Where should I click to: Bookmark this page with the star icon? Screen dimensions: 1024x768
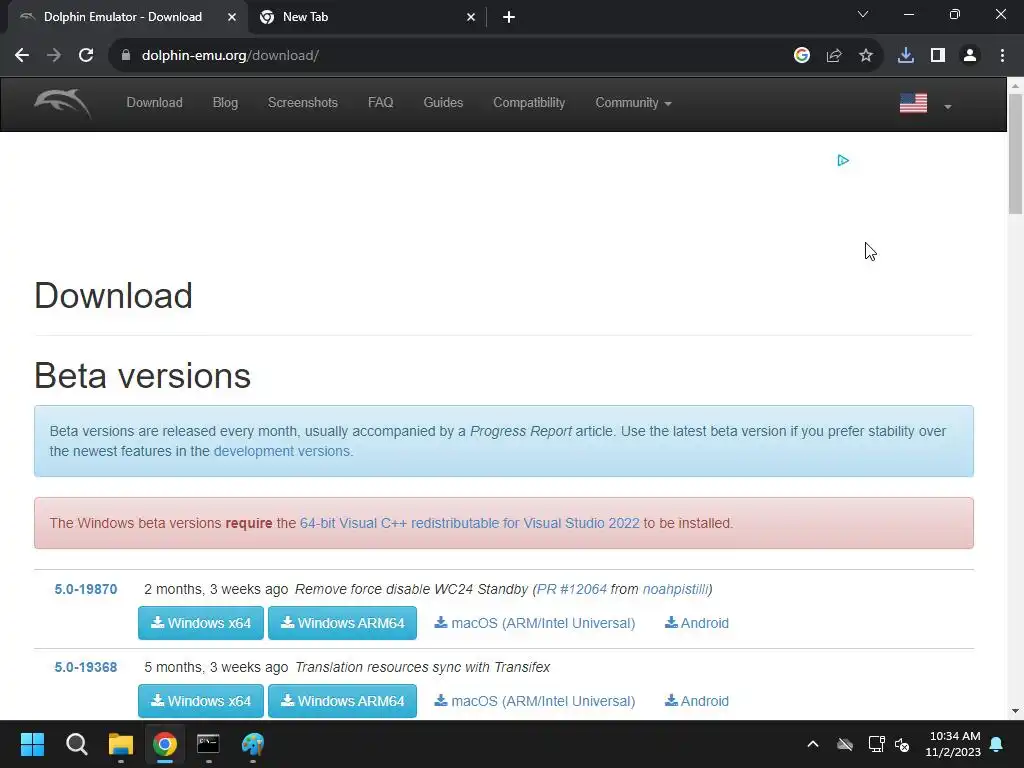[x=866, y=56]
